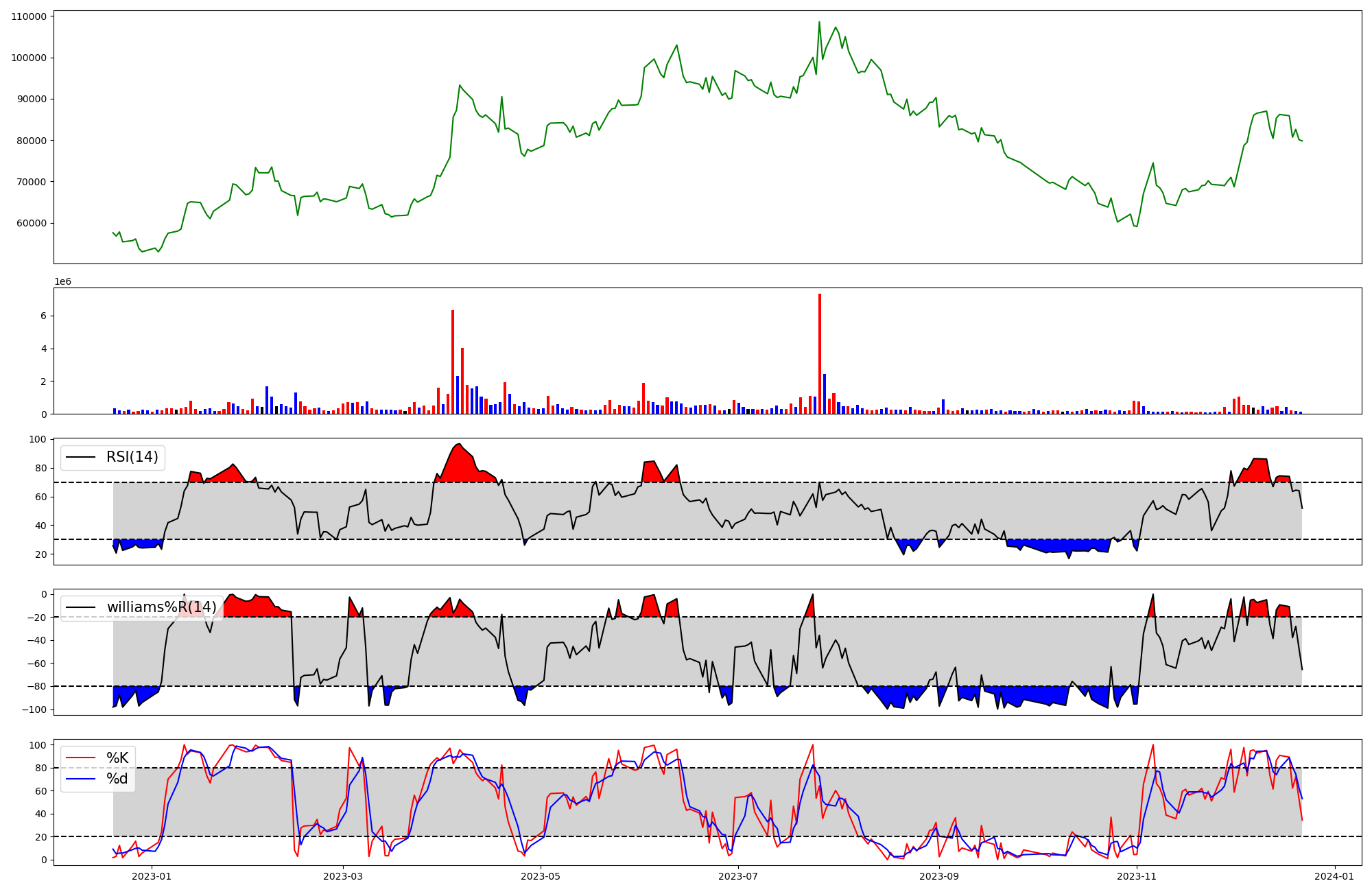Click the 2023-03 x-axis label
This screenshot has width=1372, height=892.
tap(342, 876)
